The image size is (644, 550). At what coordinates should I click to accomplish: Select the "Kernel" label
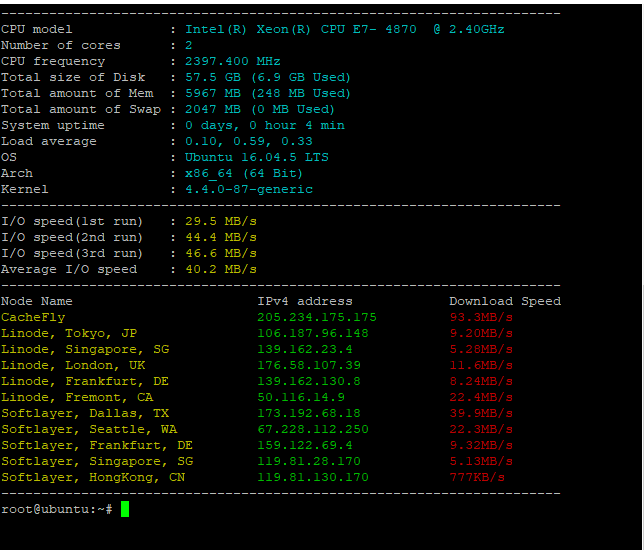click(25, 189)
